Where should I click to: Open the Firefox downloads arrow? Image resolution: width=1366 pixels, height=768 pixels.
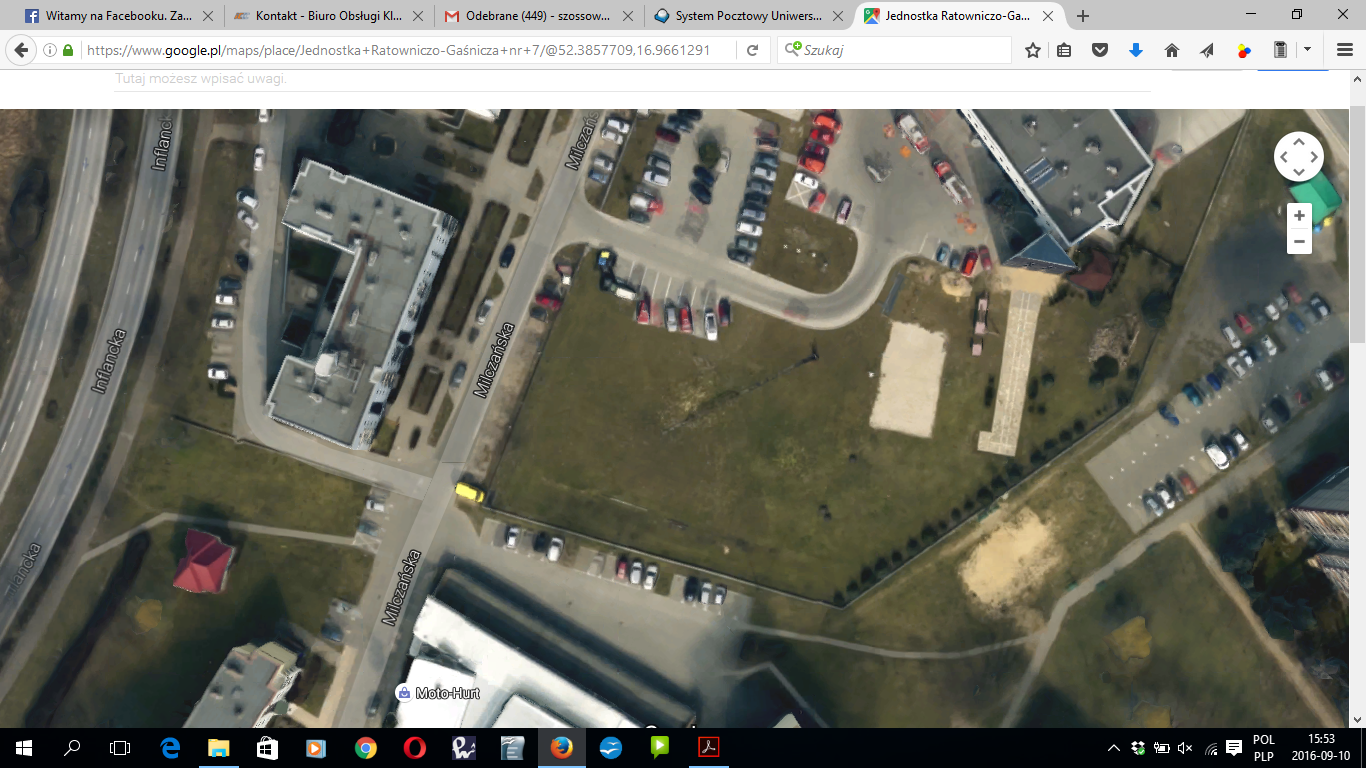(x=1136, y=50)
